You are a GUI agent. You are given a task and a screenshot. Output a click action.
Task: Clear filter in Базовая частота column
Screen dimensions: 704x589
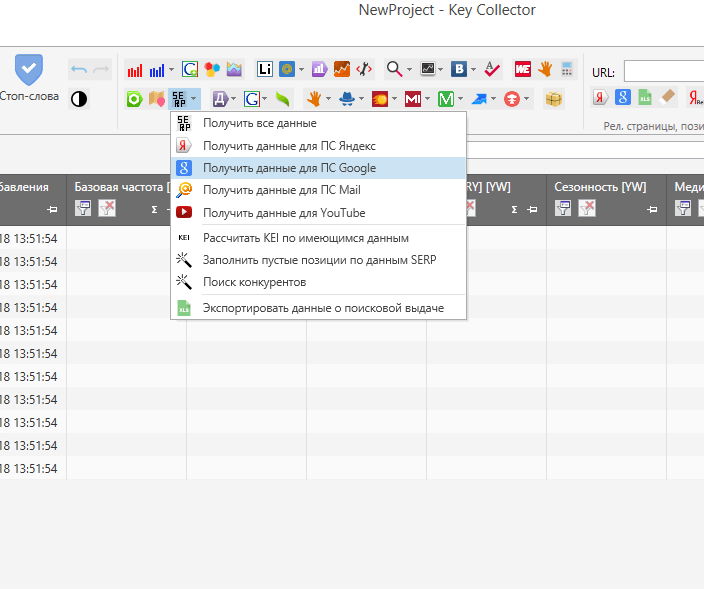[x=107, y=208]
